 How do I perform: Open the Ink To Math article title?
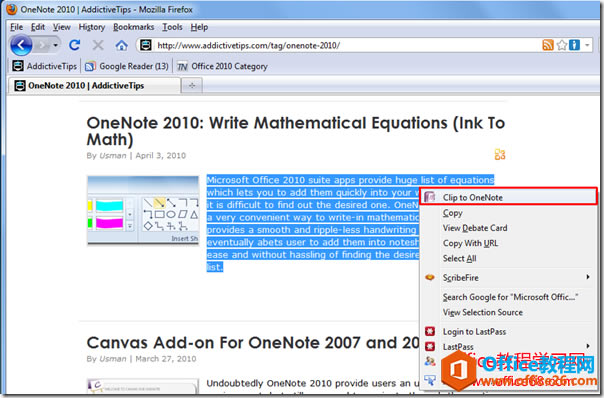pos(295,131)
